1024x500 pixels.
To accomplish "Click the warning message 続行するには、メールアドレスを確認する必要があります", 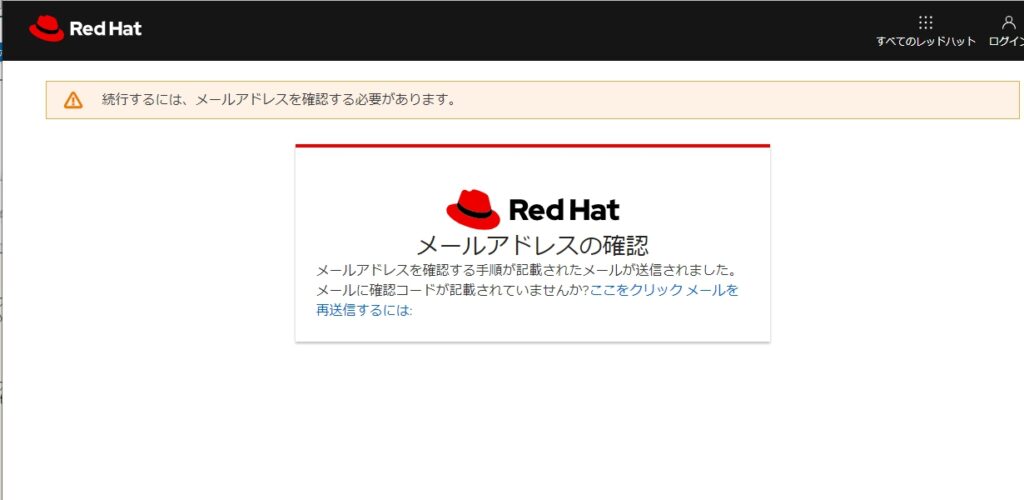I will point(279,100).
